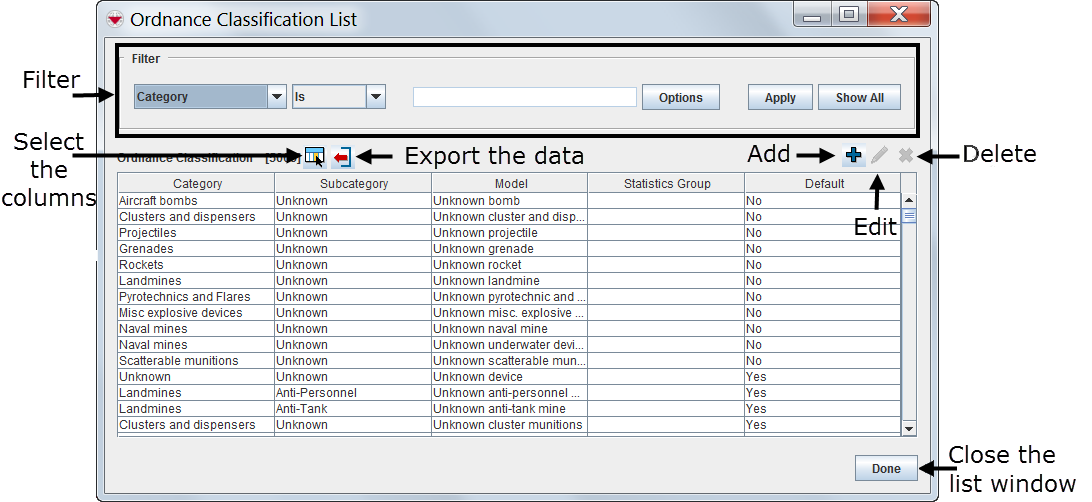1092x502 pixels.
Task: Expand the 'Is' operator dropdown
Action: point(375,97)
